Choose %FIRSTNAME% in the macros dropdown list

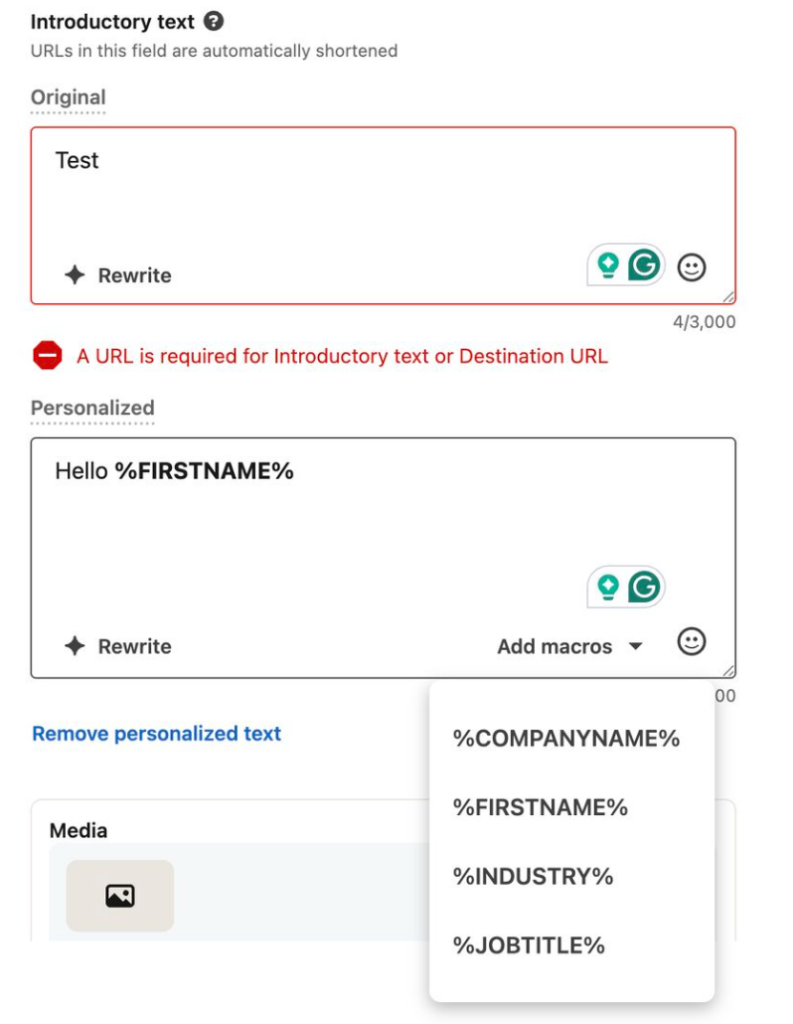[x=540, y=807]
